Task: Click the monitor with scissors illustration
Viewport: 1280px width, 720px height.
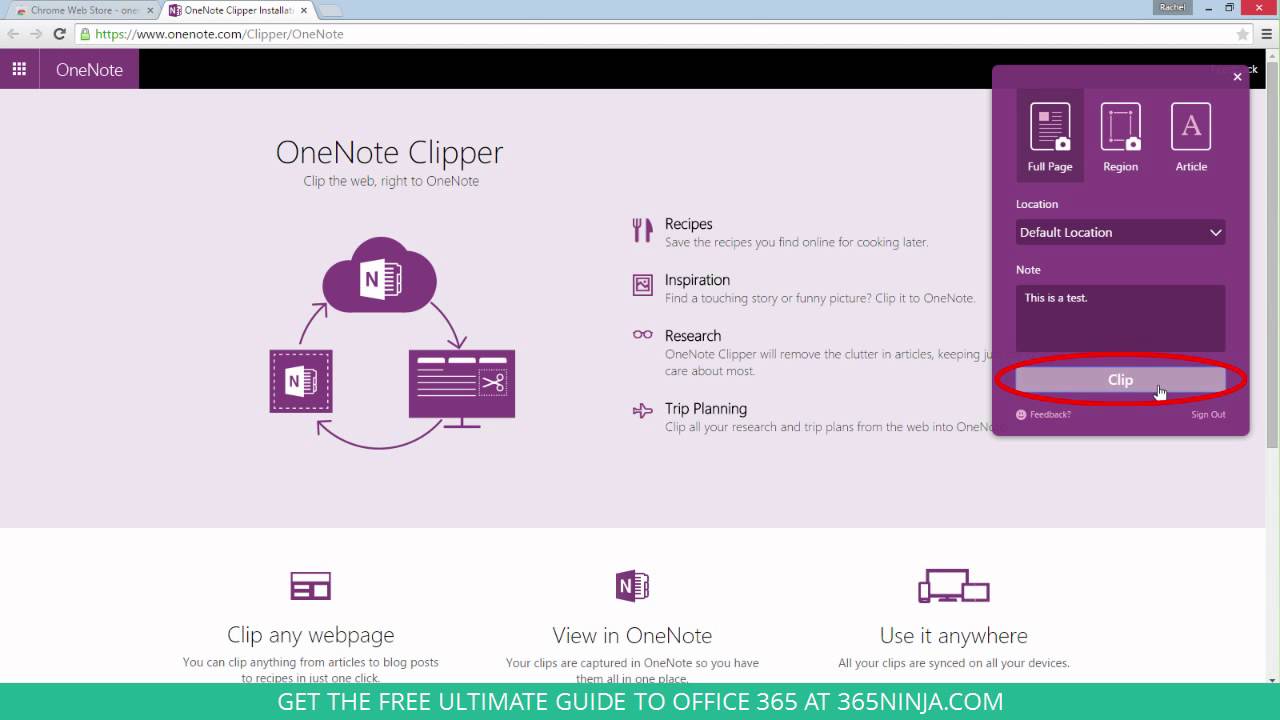Action: (462, 388)
